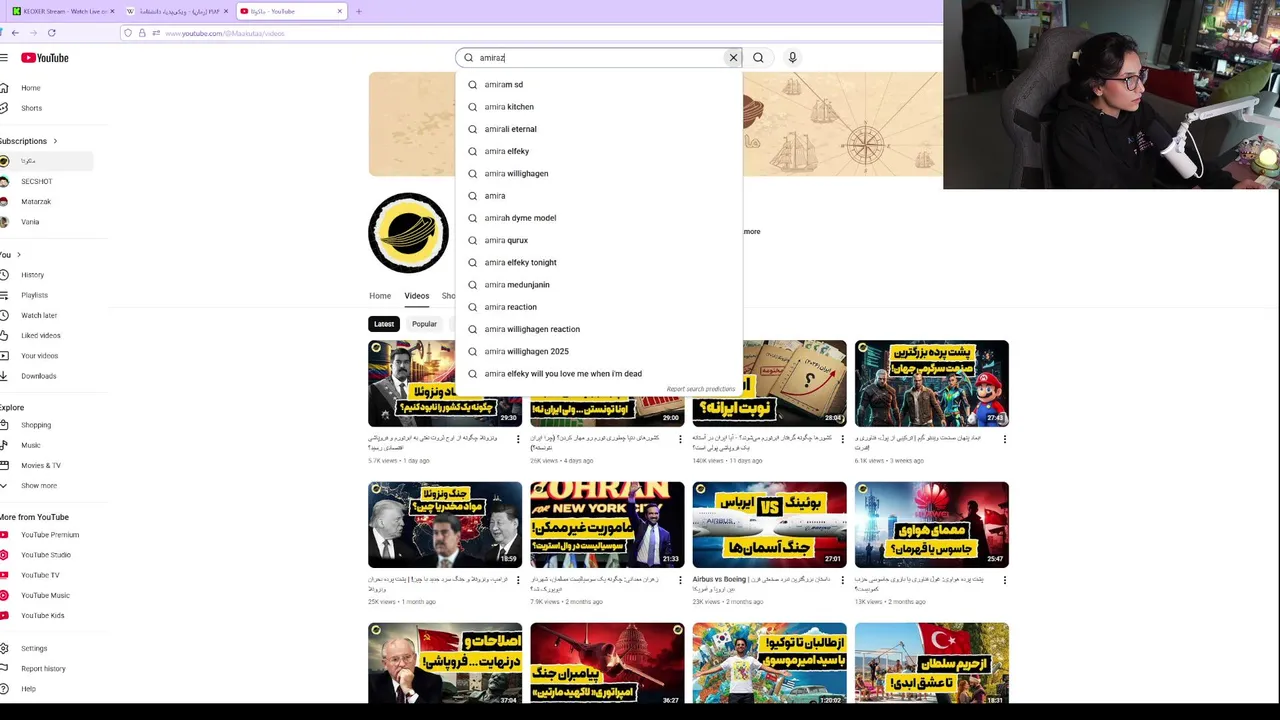Open Shopping under Explore
Viewport: 1280px width, 720px height.
pyautogui.click(x=36, y=425)
